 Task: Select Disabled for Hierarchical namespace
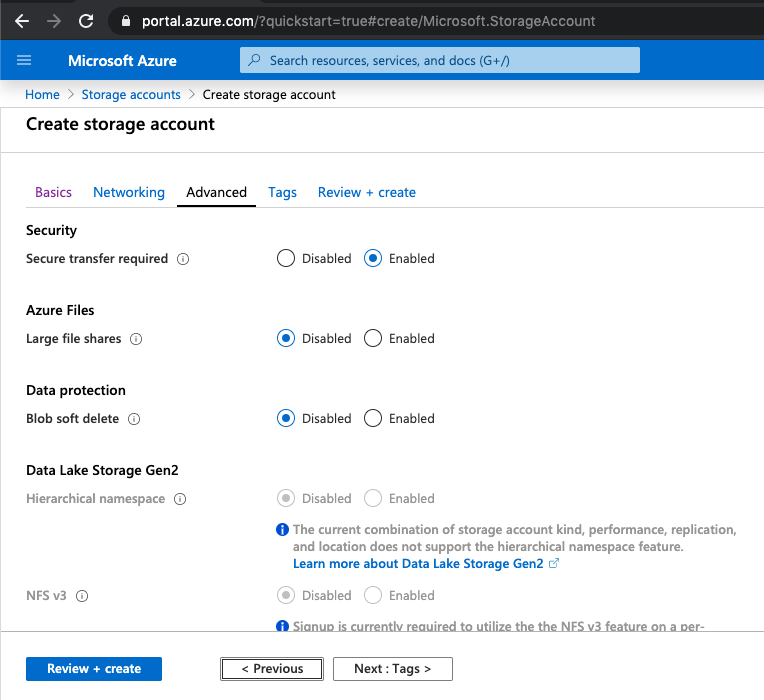point(286,498)
